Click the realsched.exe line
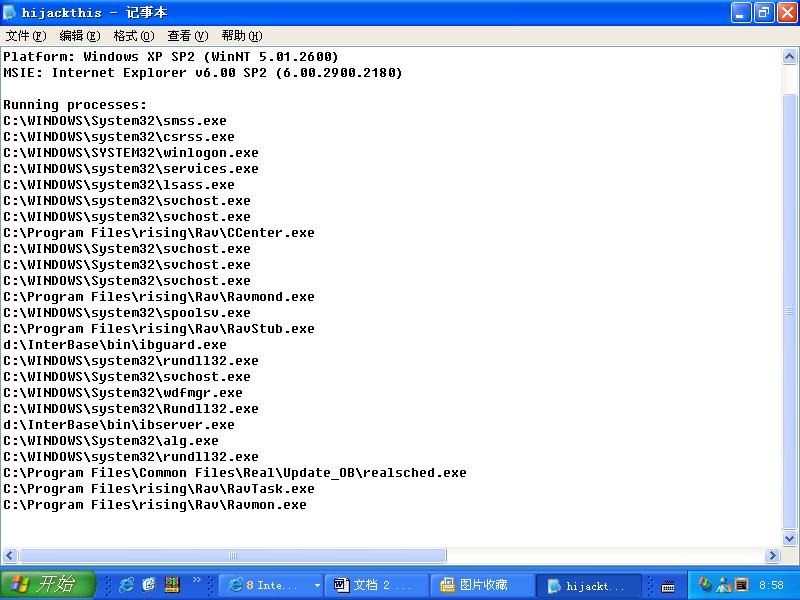The height and width of the screenshot is (600, 800). [235, 472]
